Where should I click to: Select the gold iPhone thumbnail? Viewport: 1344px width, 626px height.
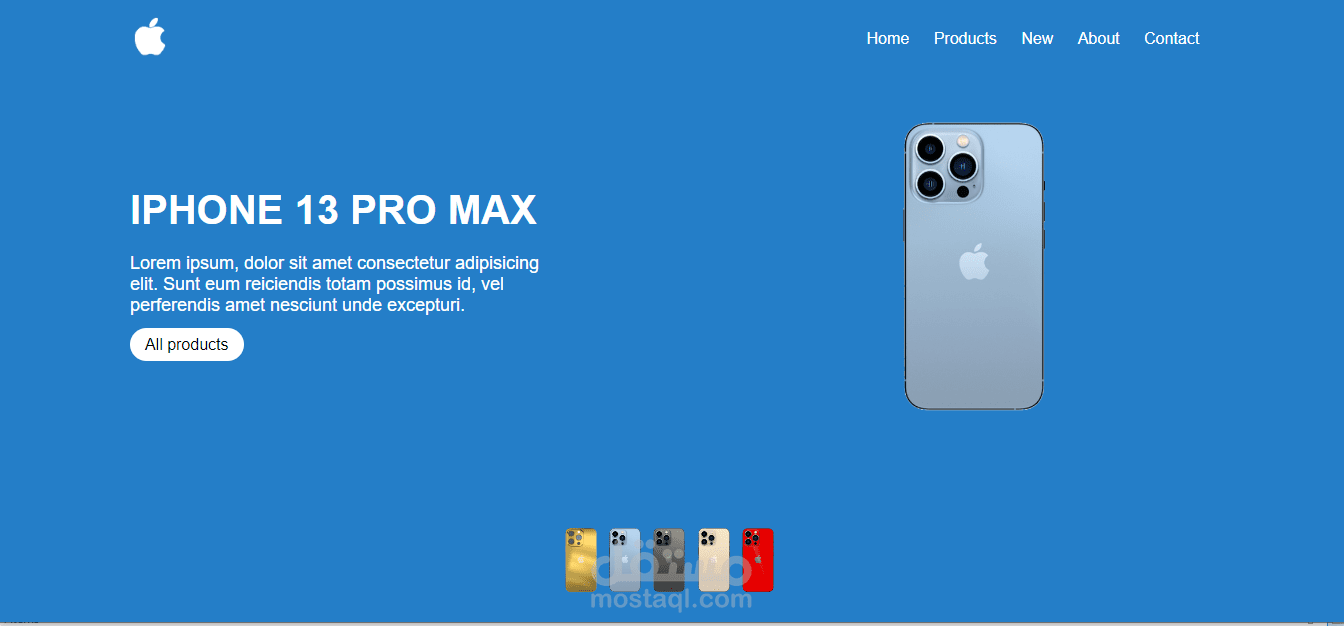(x=581, y=560)
